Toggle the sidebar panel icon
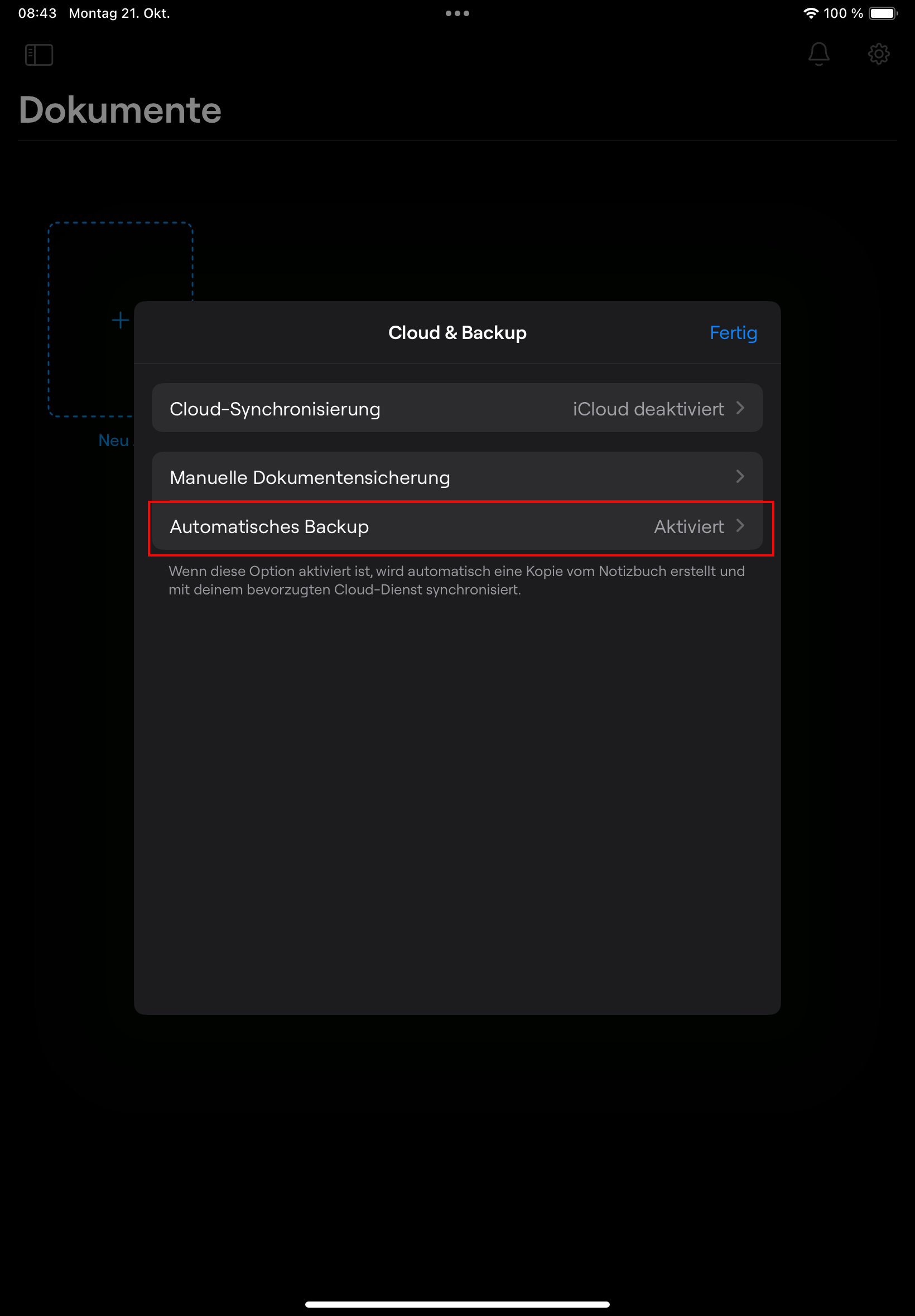 [x=39, y=55]
